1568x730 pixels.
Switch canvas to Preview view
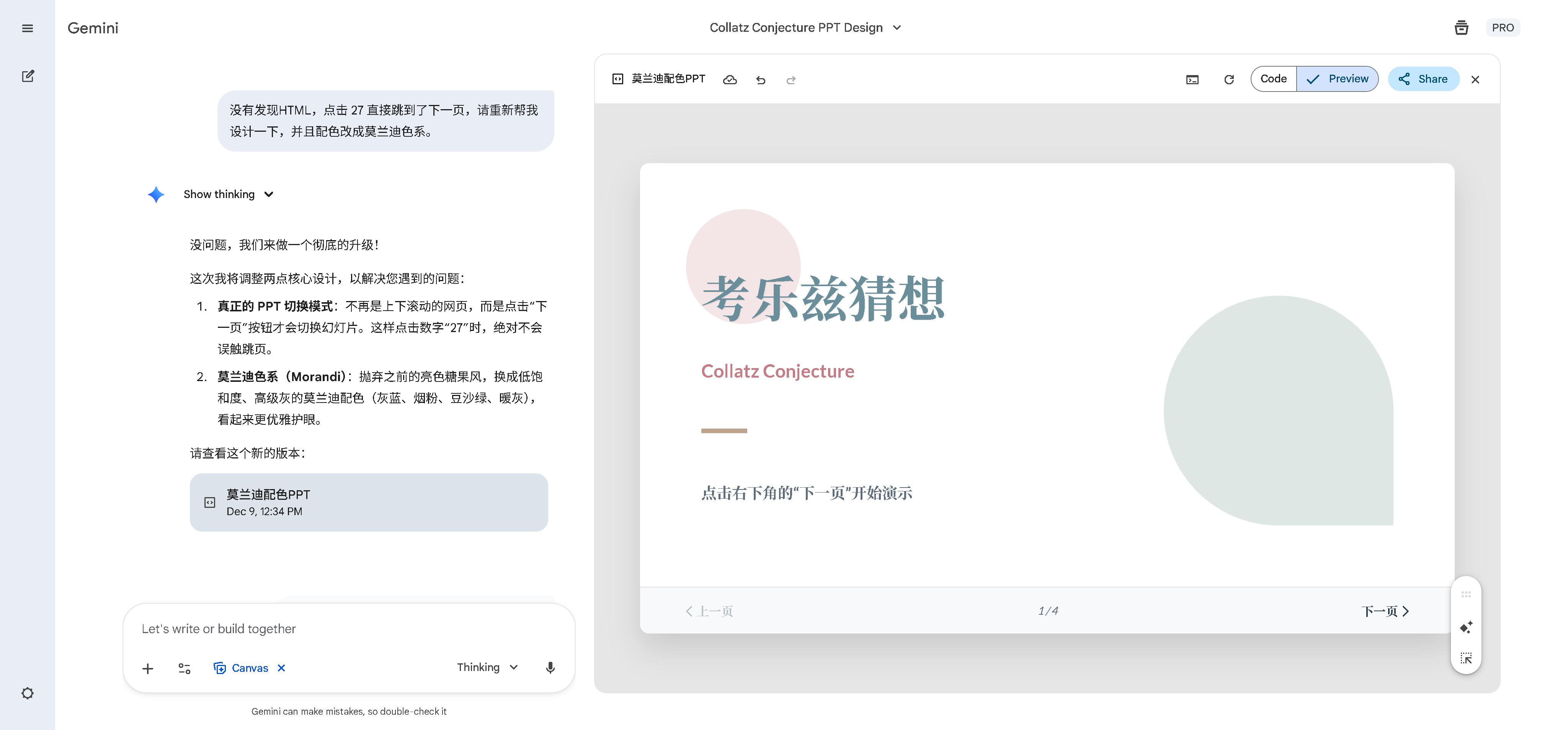pos(1337,79)
